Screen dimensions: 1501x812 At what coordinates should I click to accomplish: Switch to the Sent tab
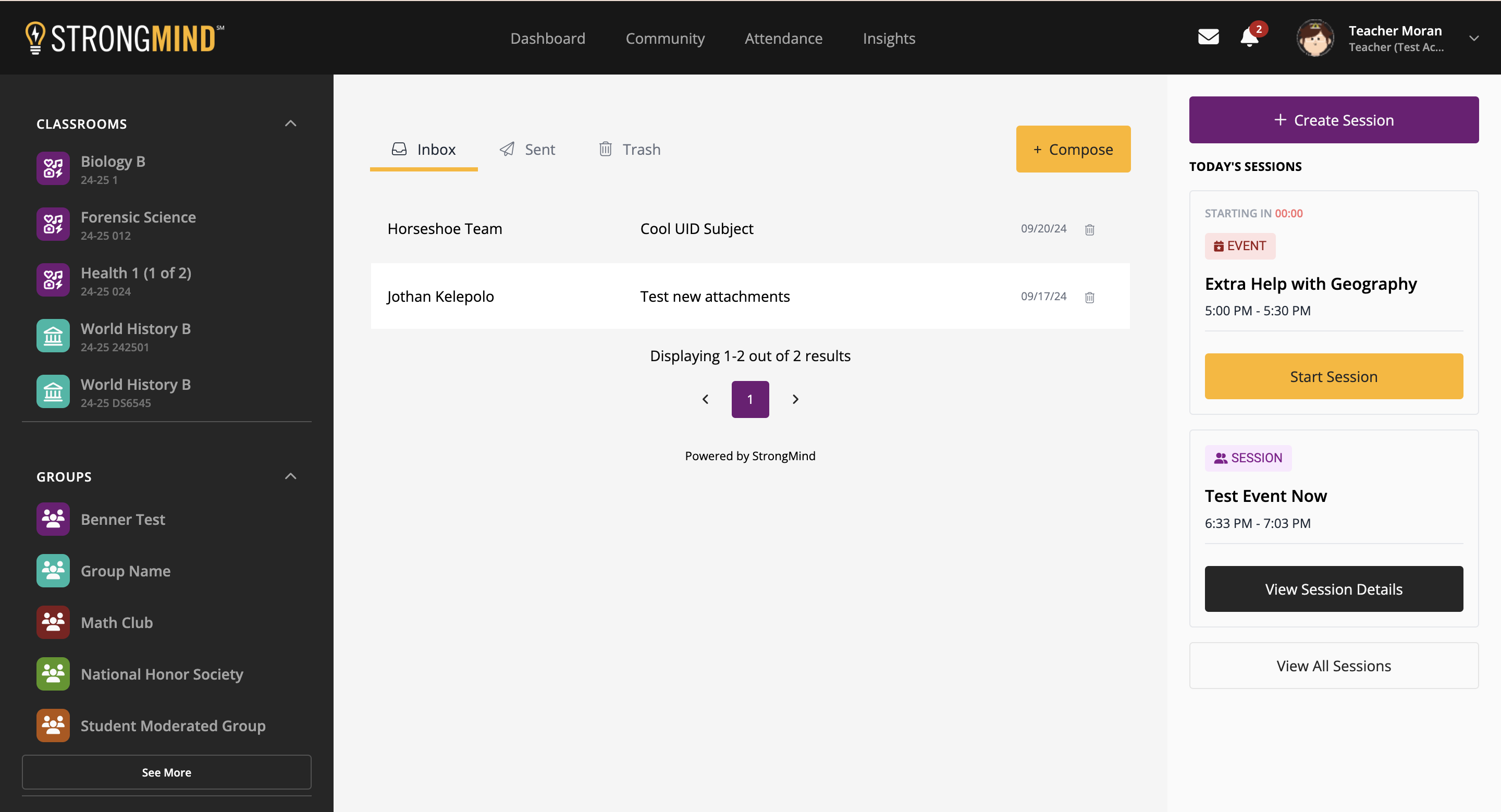click(527, 150)
